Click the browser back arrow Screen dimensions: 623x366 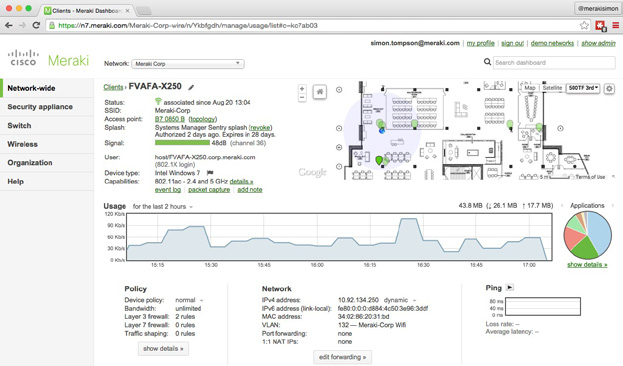pyautogui.click(x=9, y=25)
